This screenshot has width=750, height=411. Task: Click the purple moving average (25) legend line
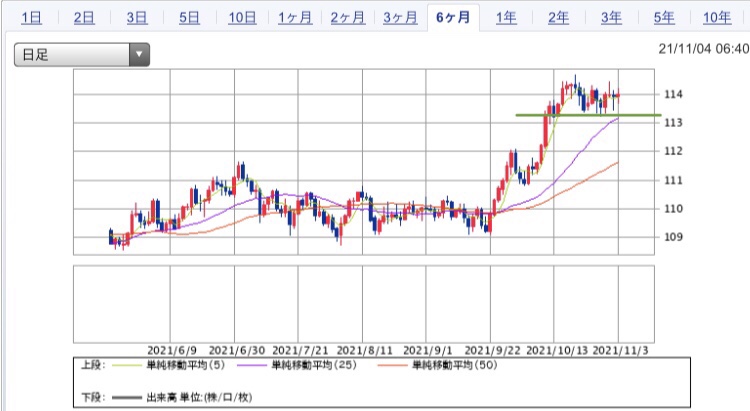coord(252,366)
